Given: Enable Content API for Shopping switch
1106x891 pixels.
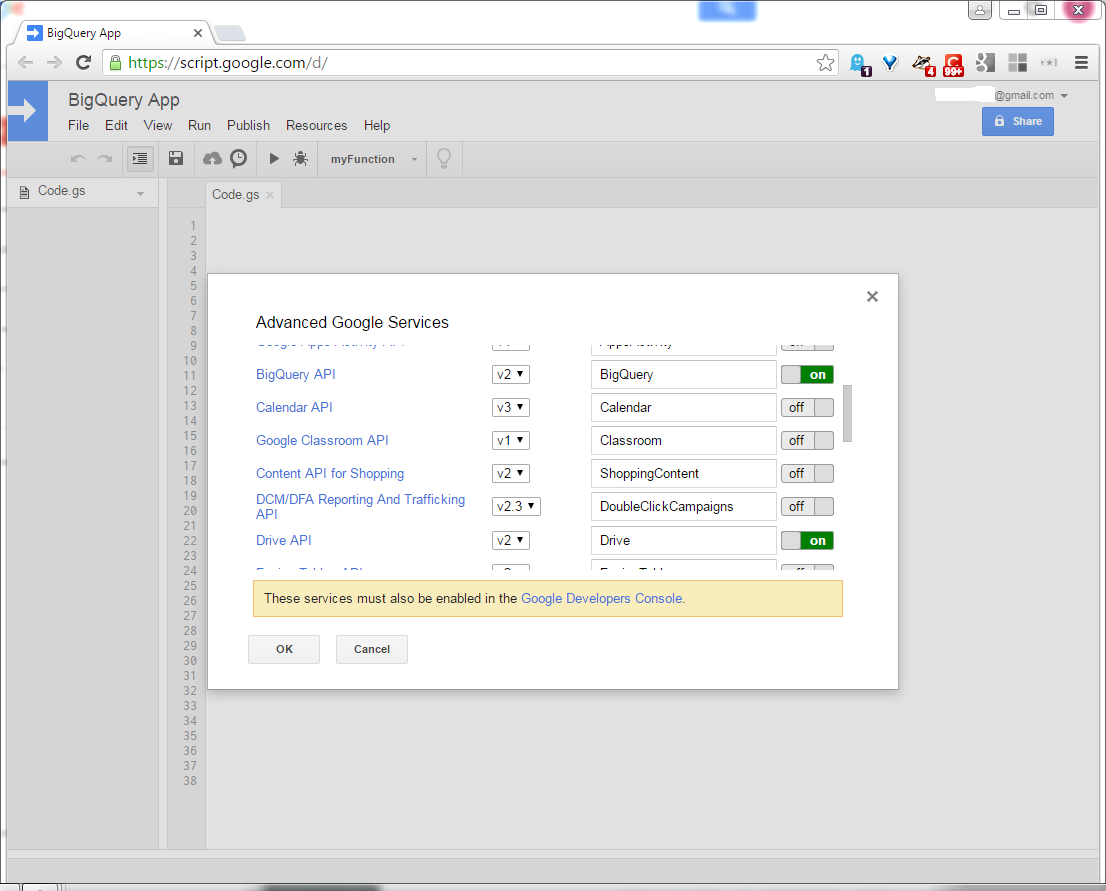Looking at the screenshot, I should tap(807, 473).
